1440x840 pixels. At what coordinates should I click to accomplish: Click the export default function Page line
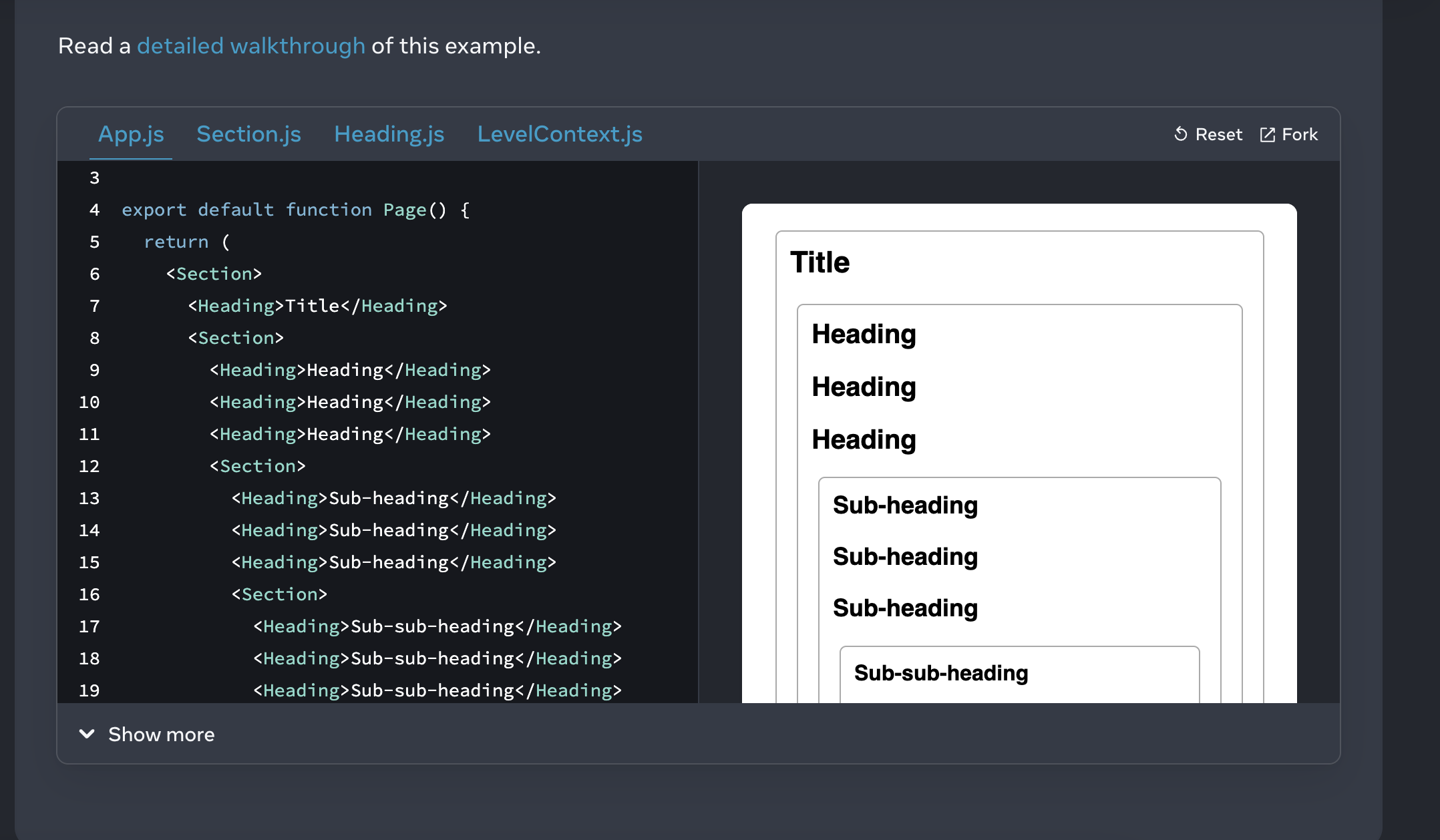294,210
